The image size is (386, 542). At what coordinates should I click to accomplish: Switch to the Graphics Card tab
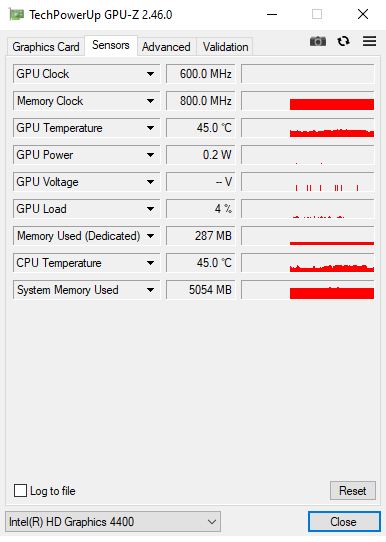pos(46,47)
